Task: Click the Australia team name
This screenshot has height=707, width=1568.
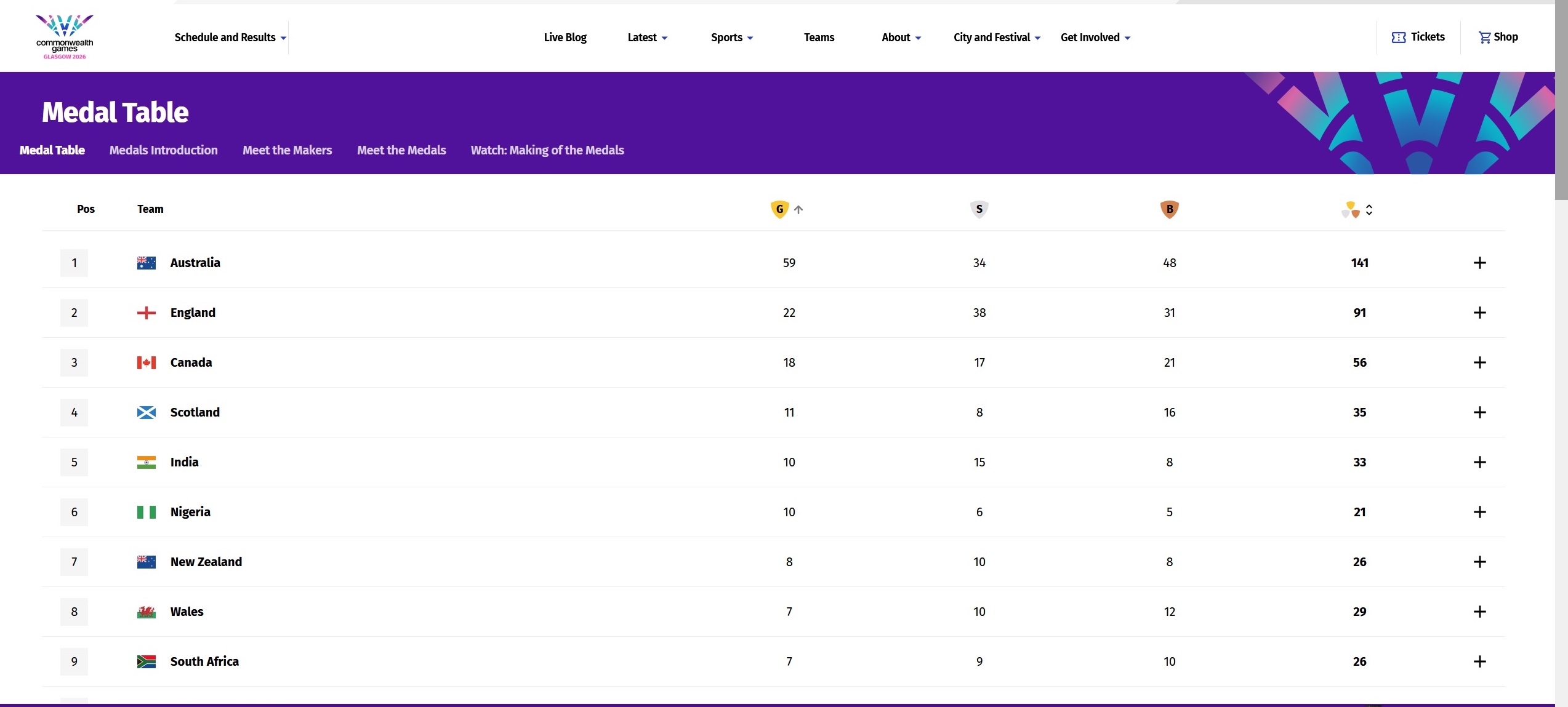Action: [x=195, y=263]
